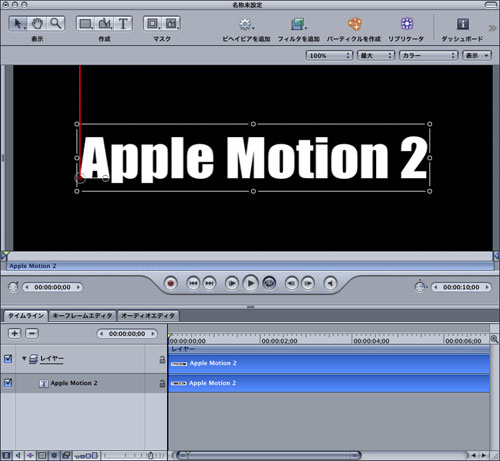Toggle lock for the layer group
This screenshot has height=461, width=500.
tap(162, 359)
